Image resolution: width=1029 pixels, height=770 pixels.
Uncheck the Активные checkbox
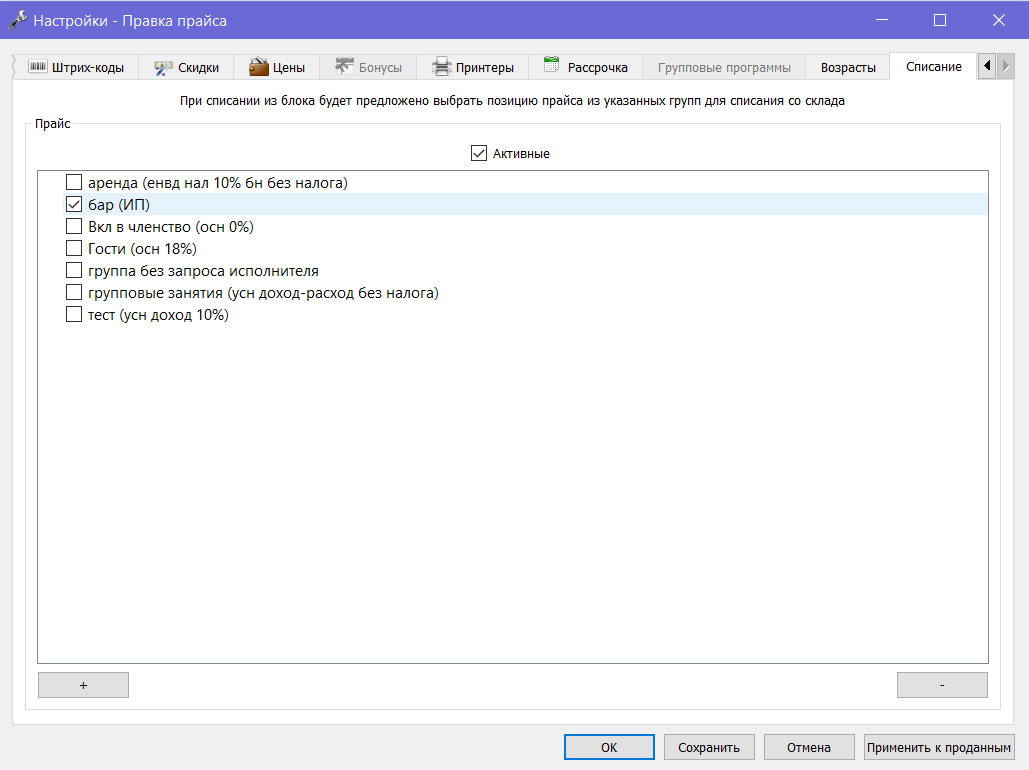(x=478, y=154)
